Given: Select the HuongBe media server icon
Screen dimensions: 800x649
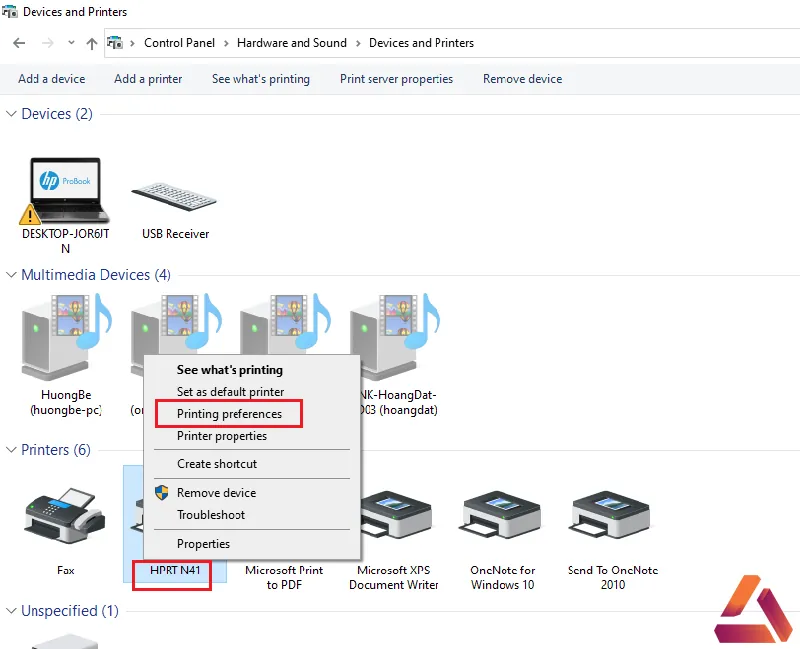Looking at the screenshot, I should 66,337.
